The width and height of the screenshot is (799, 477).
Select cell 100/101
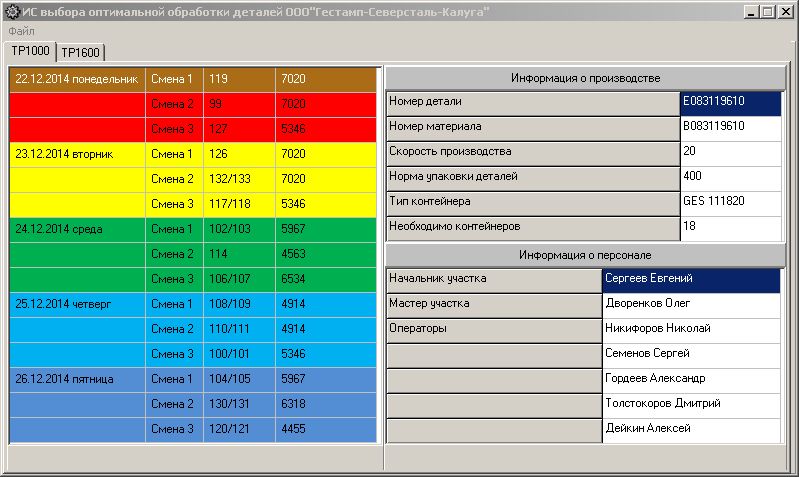[239, 354]
